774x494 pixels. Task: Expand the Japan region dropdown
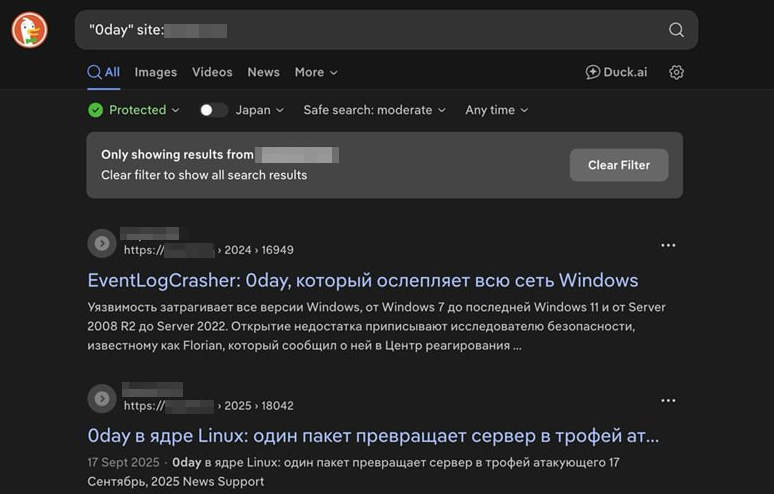click(260, 110)
